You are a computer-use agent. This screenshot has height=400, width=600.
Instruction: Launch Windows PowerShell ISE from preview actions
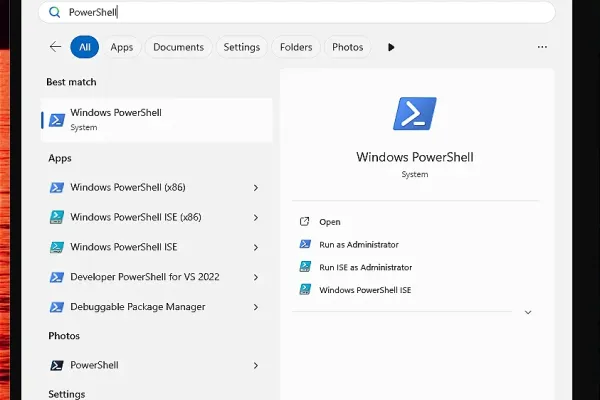point(365,290)
